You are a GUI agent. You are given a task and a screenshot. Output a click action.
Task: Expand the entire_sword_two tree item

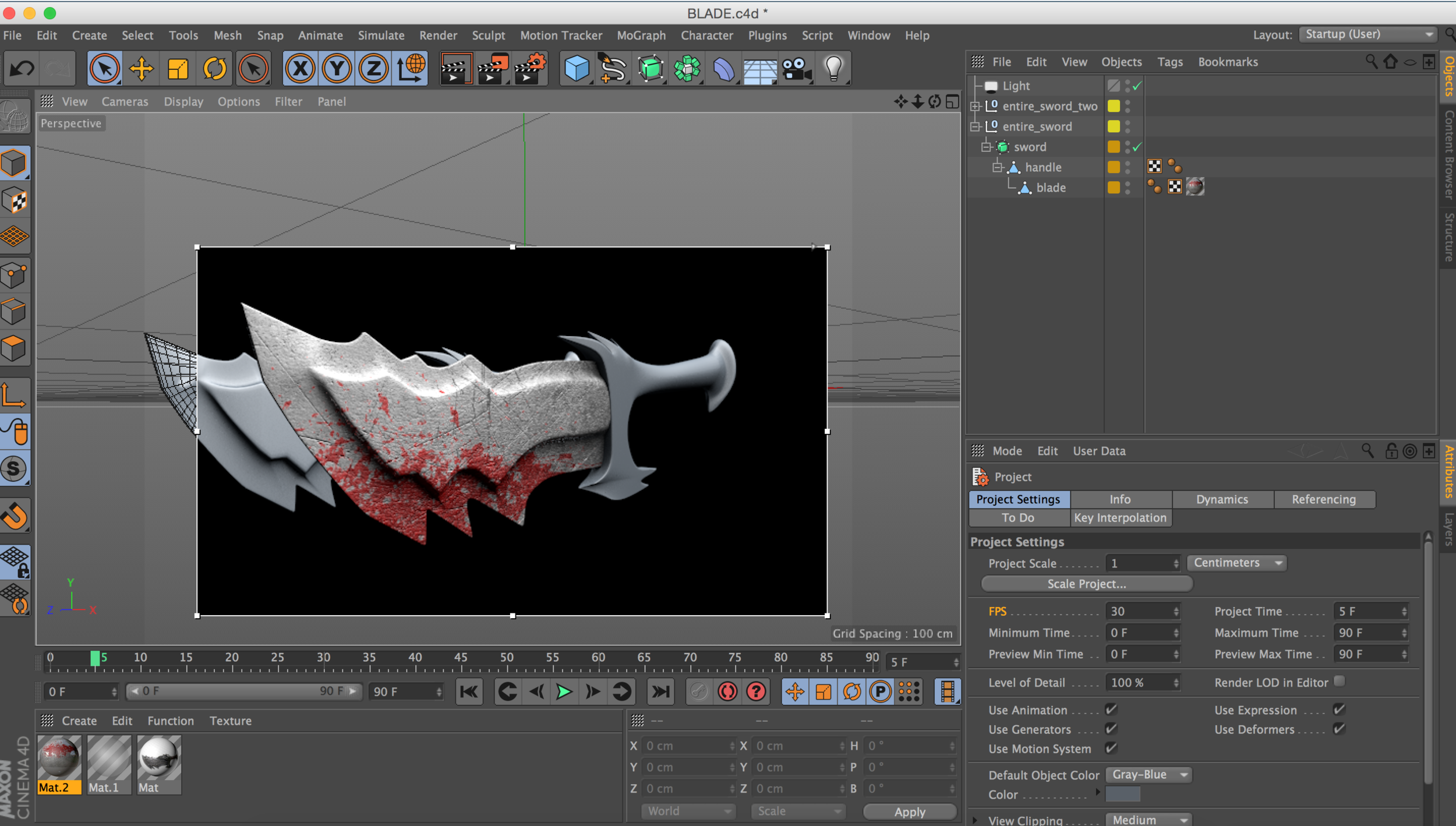coord(975,107)
